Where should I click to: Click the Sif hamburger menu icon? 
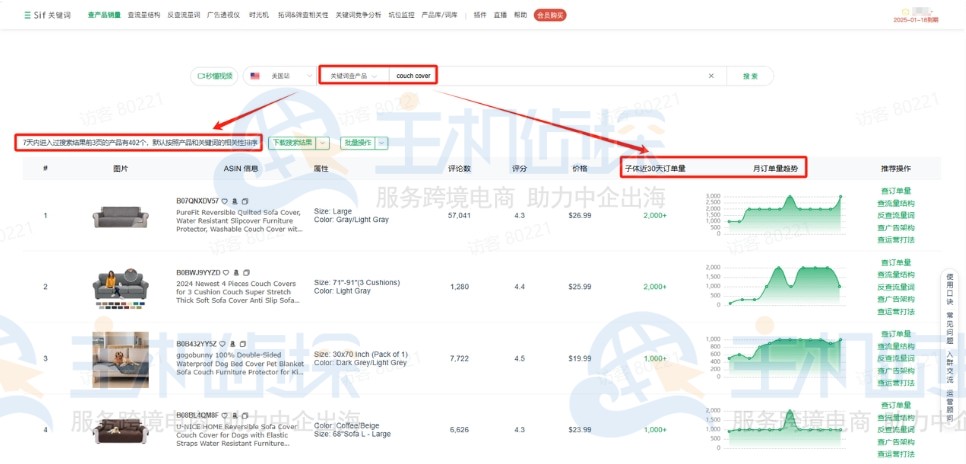coord(27,15)
